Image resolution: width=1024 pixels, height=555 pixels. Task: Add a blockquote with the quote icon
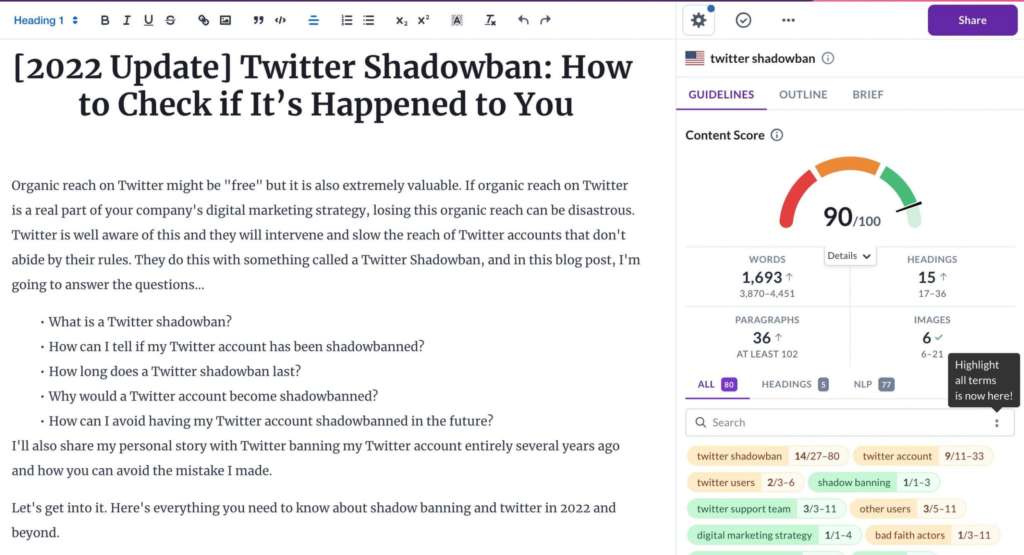(x=259, y=20)
